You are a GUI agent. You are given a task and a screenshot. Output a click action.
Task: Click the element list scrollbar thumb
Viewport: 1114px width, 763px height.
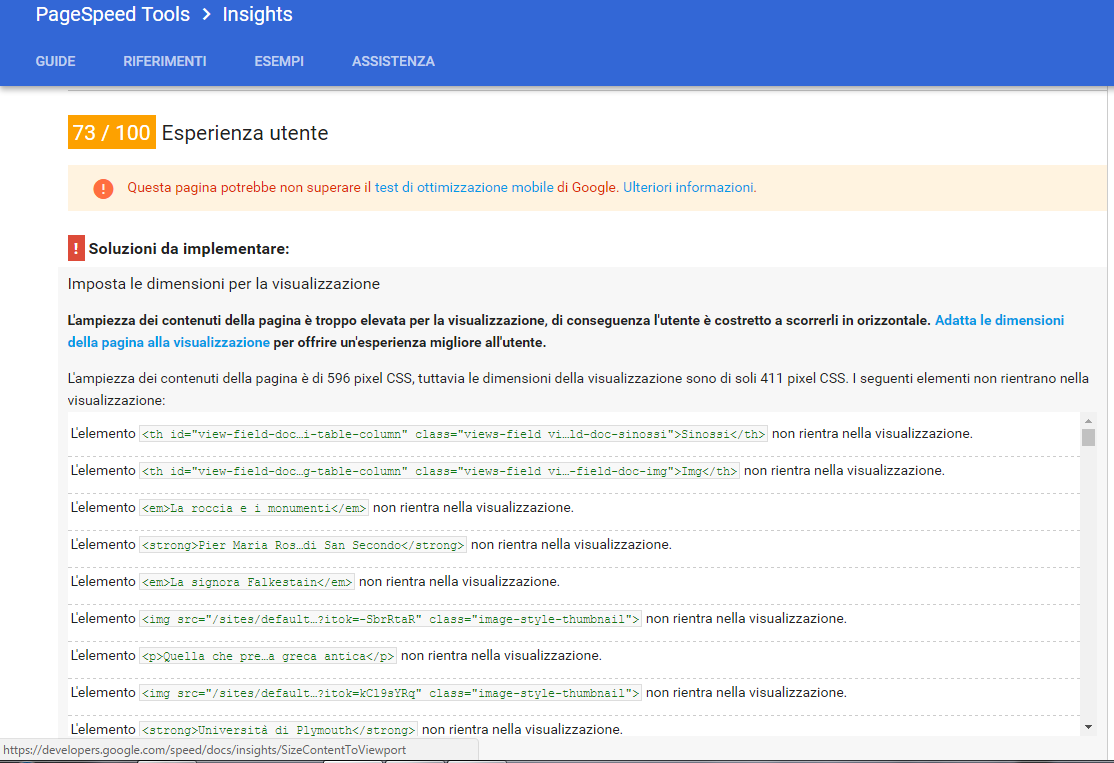1088,437
